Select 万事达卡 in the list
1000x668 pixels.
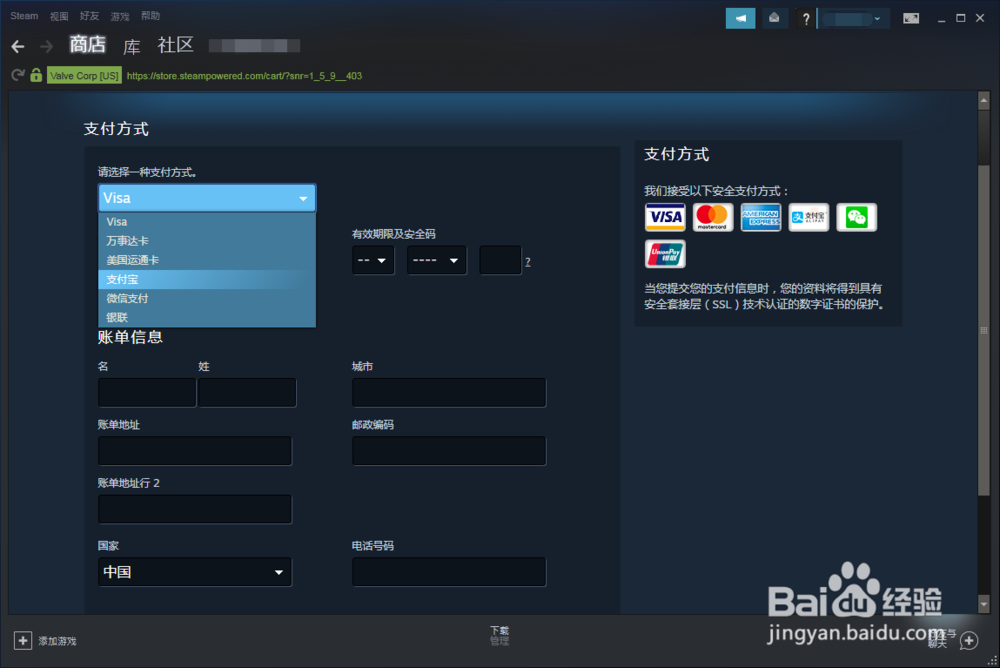pyautogui.click(x=207, y=241)
